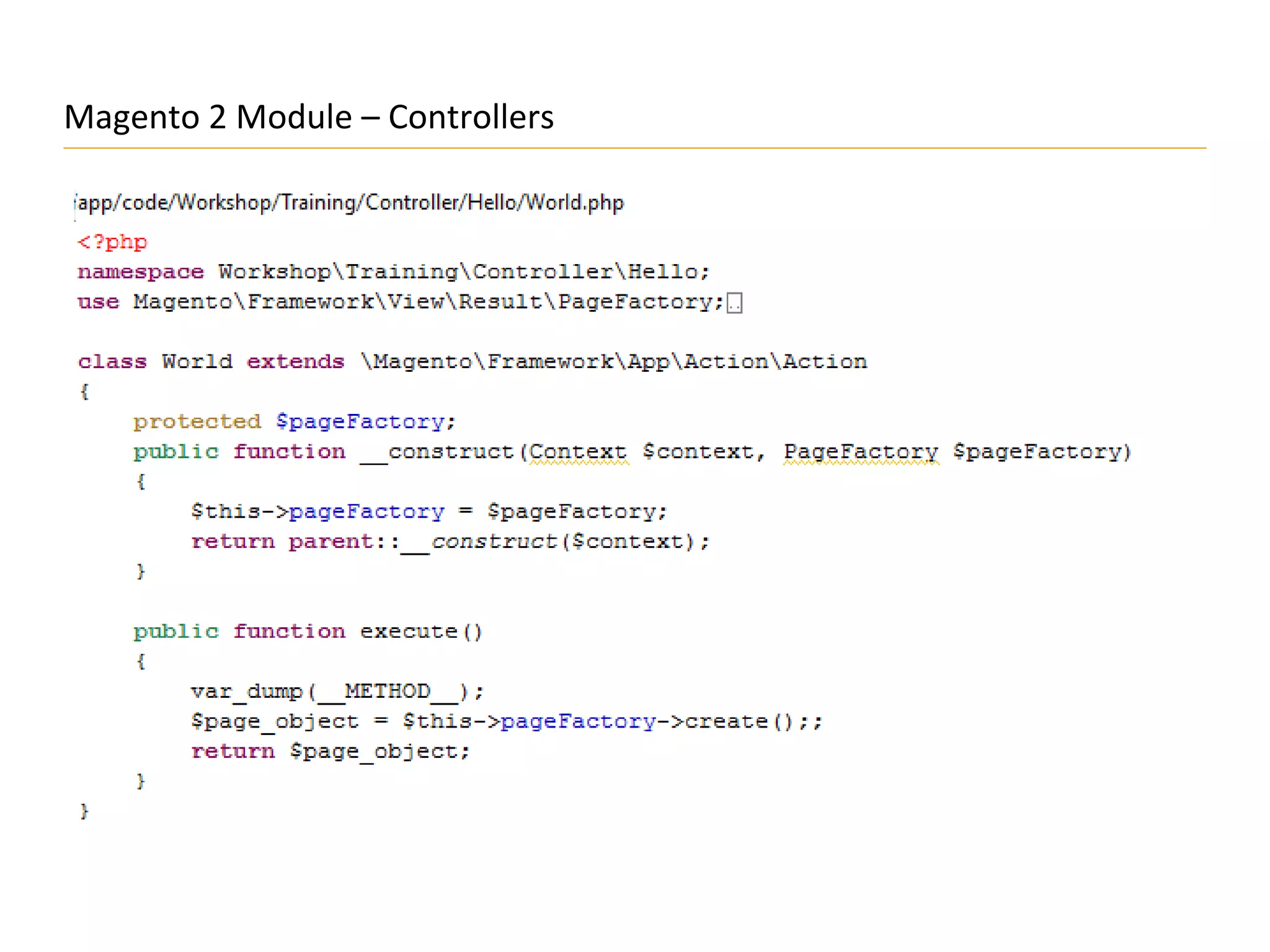Click 'Magento\Framework\View\Result\PageFactory;' import

pyautogui.click(x=429, y=302)
